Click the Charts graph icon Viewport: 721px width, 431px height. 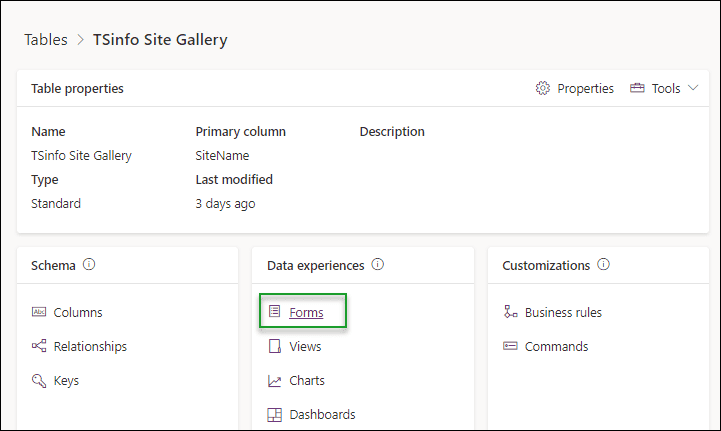coord(275,381)
